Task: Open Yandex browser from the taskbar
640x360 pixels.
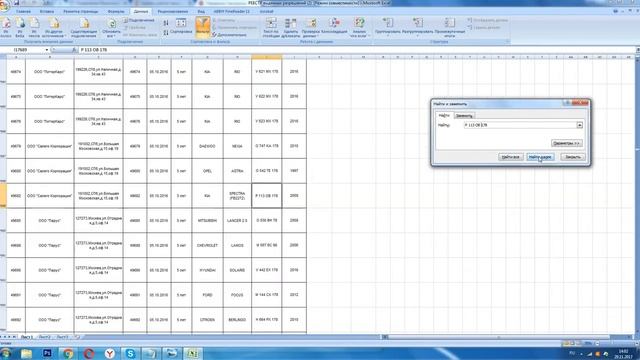Action: click(109, 353)
